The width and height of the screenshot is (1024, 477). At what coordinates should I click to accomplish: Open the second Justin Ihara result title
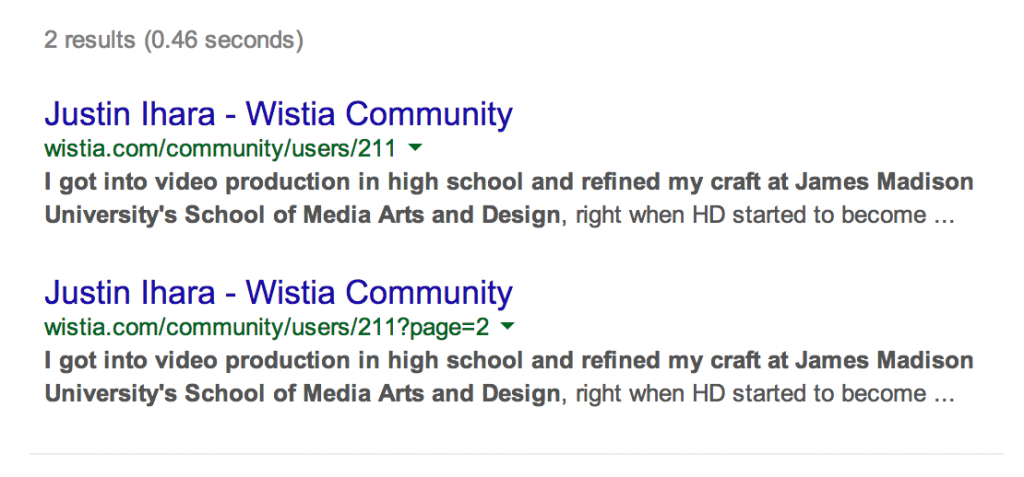point(278,293)
